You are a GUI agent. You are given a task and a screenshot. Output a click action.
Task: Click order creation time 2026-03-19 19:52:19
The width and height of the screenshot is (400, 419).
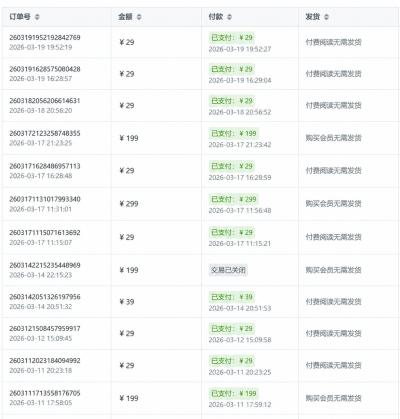[x=41, y=47]
